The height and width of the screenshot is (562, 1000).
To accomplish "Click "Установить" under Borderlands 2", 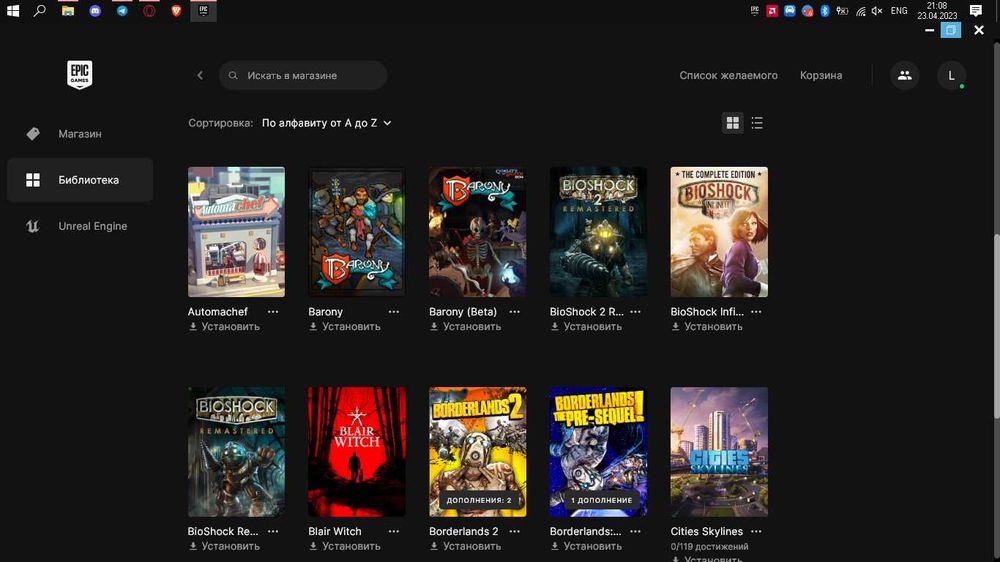I will click(466, 546).
